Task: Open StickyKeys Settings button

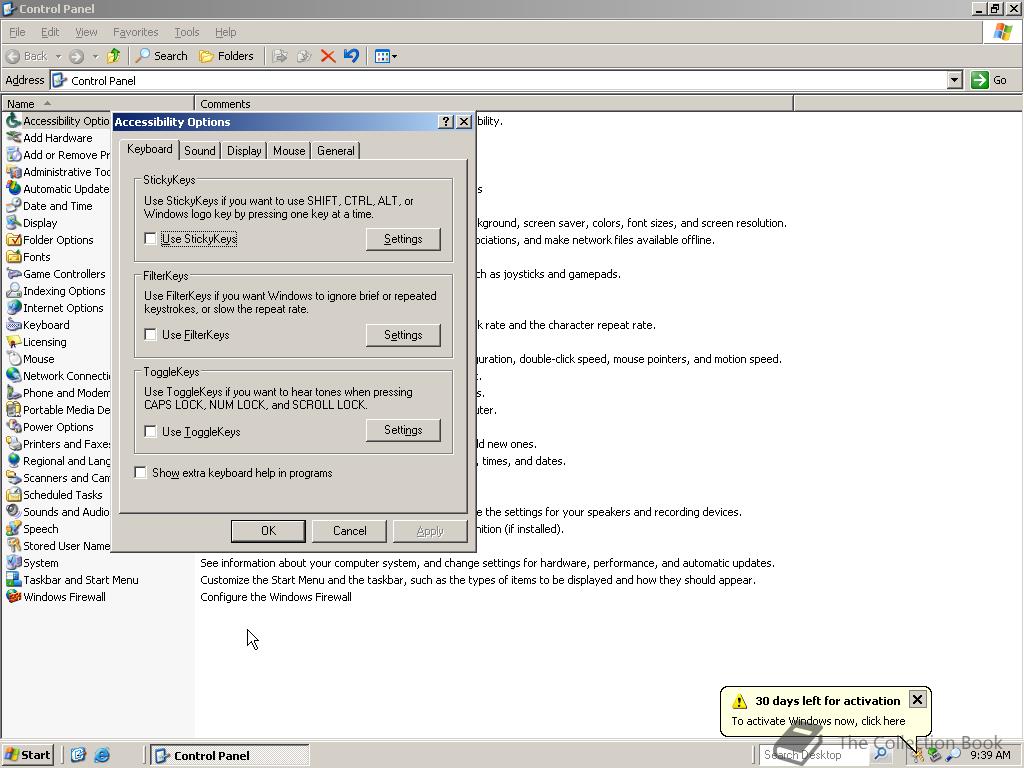Action: click(x=403, y=239)
